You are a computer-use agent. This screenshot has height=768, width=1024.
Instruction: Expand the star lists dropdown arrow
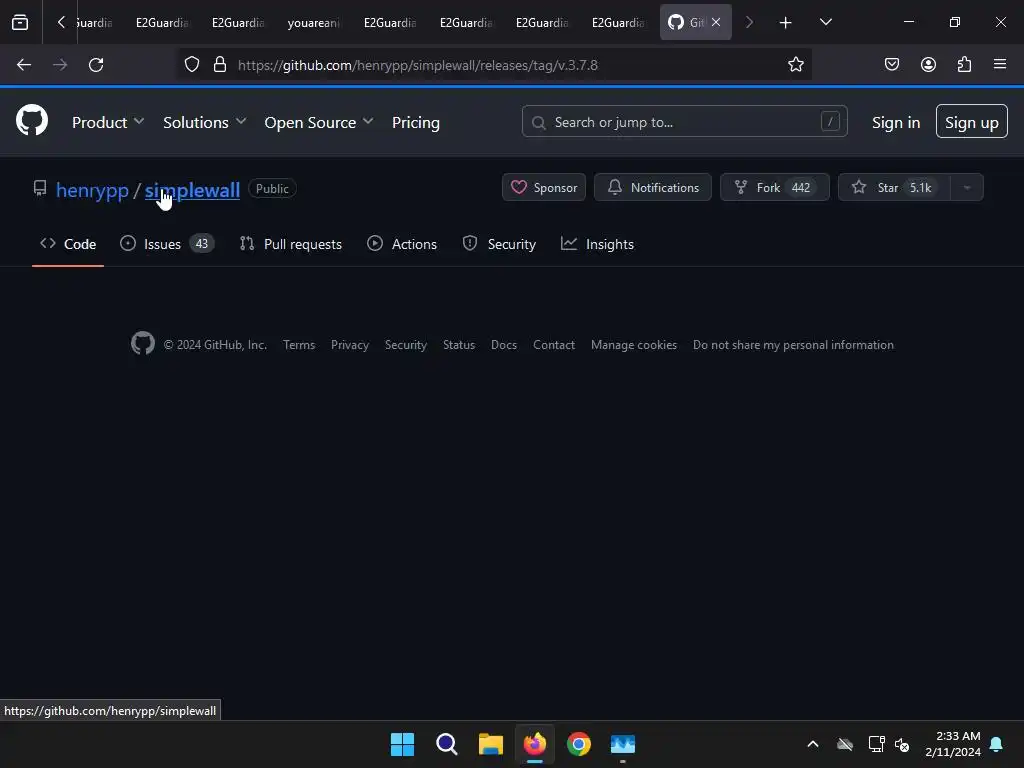pos(967,187)
